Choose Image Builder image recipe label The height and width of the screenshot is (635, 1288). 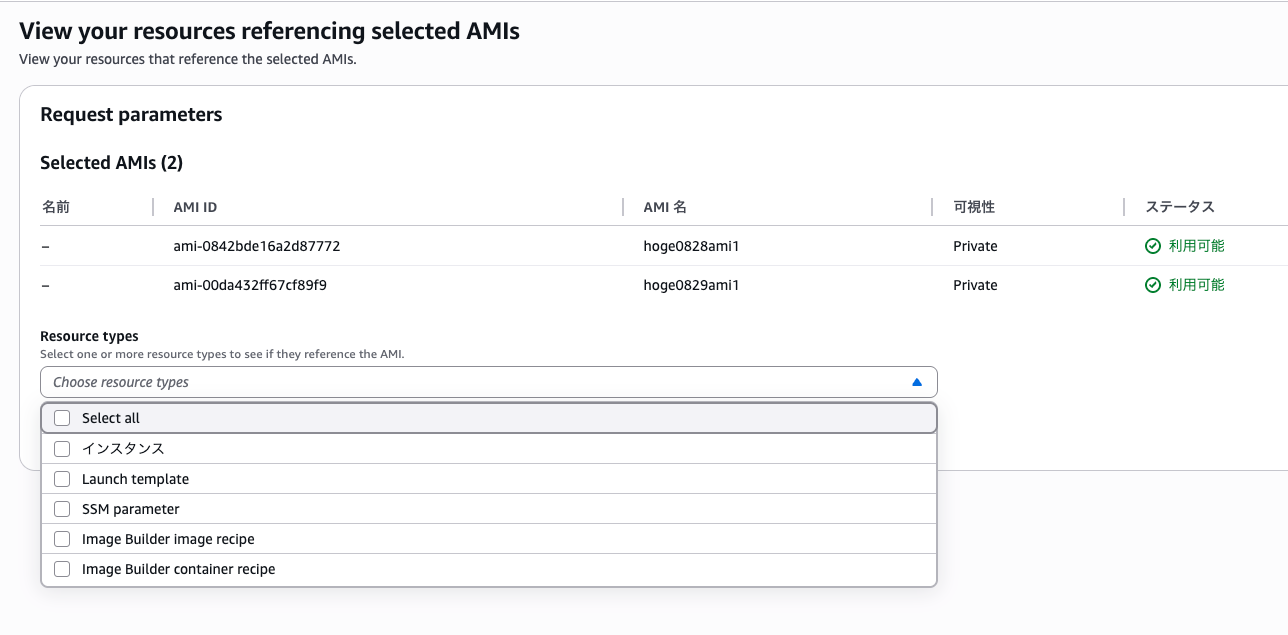pos(168,539)
